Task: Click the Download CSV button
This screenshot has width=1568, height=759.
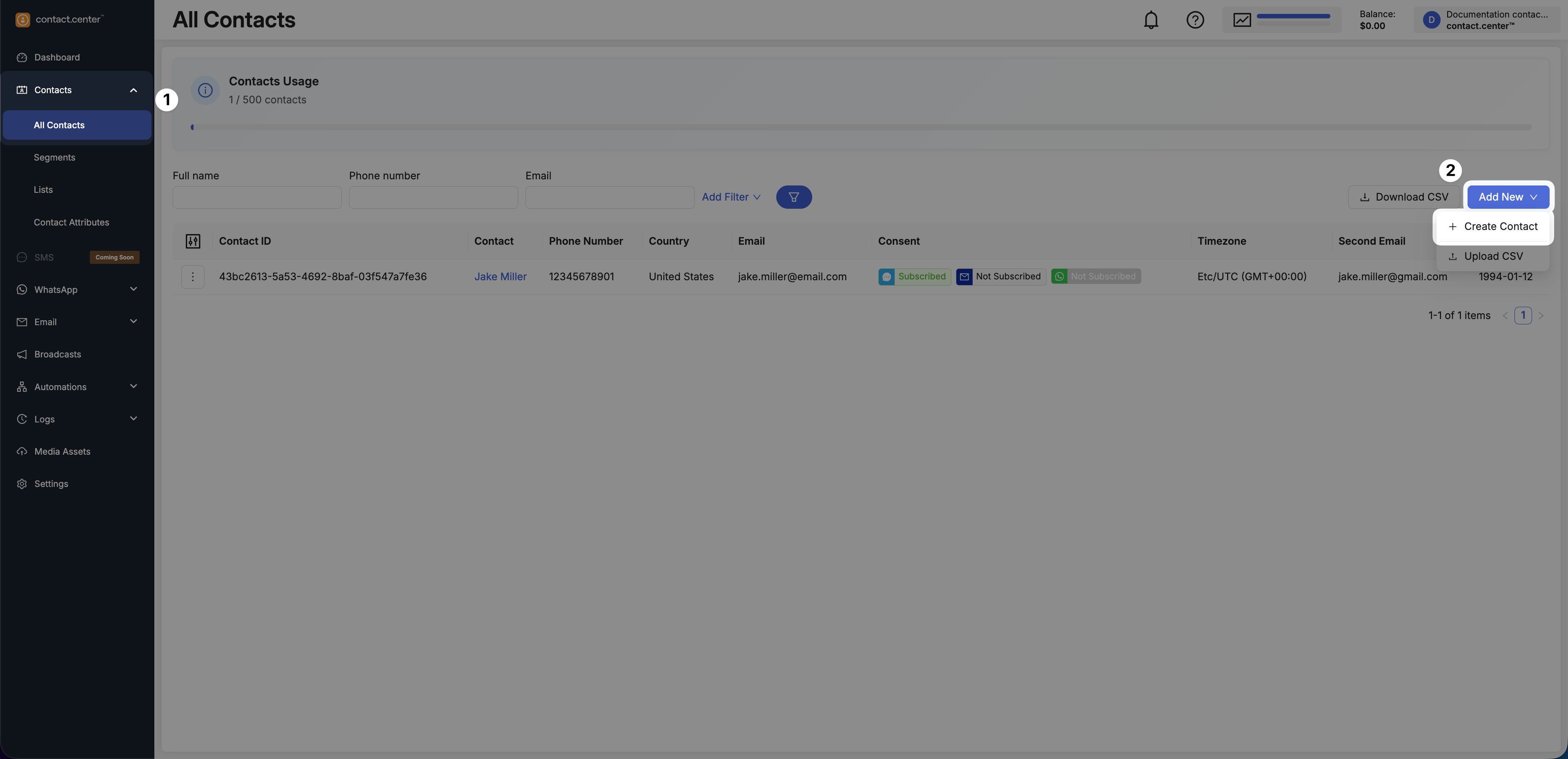Action: [x=1404, y=197]
